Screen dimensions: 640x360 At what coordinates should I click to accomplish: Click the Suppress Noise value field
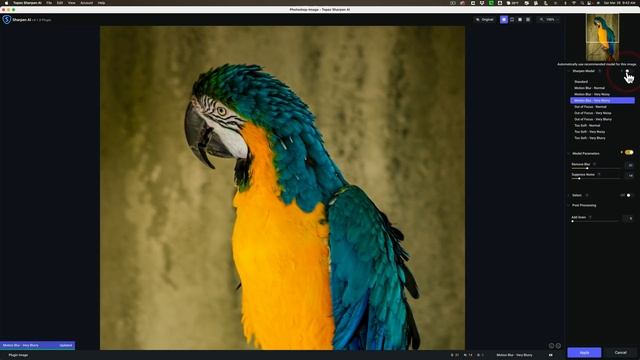[630, 176]
